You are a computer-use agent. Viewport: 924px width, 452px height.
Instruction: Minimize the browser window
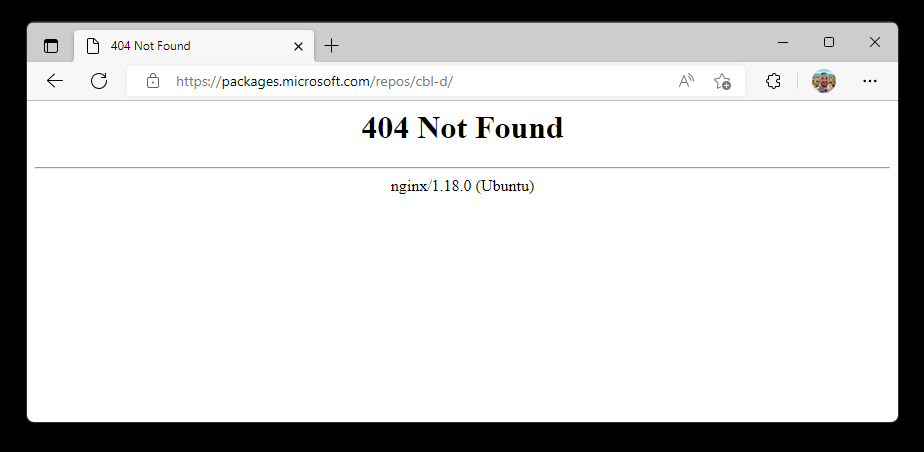tap(783, 42)
